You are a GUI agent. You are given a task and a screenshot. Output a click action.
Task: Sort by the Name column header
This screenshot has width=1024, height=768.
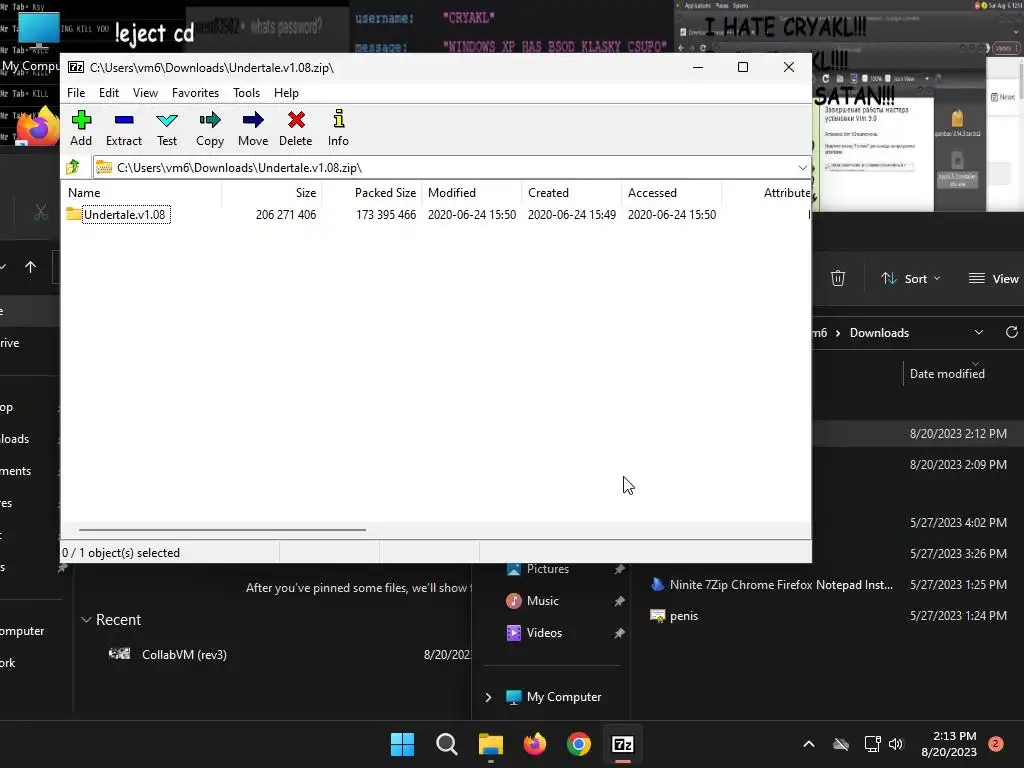[x=143, y=193]
